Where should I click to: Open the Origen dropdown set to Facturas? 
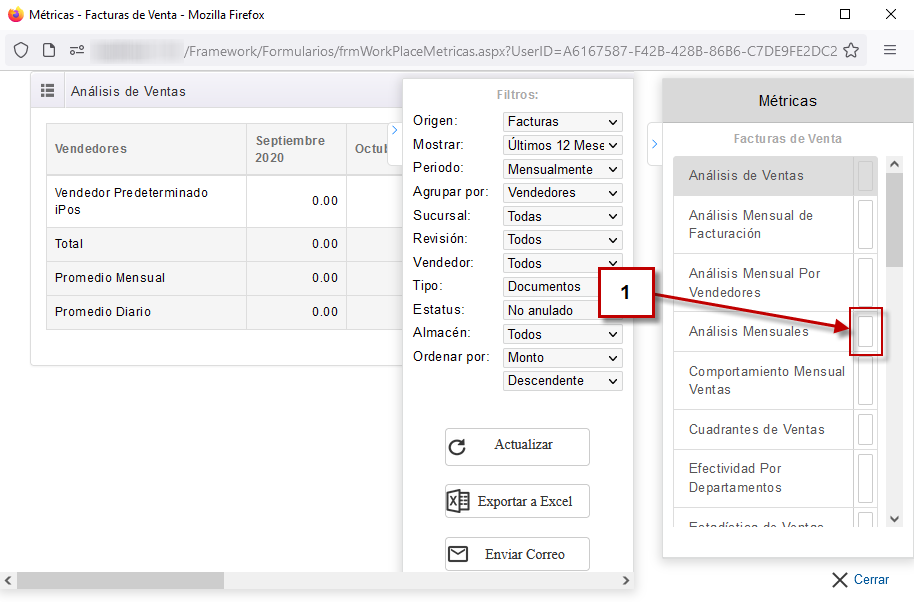click(562, 122)
